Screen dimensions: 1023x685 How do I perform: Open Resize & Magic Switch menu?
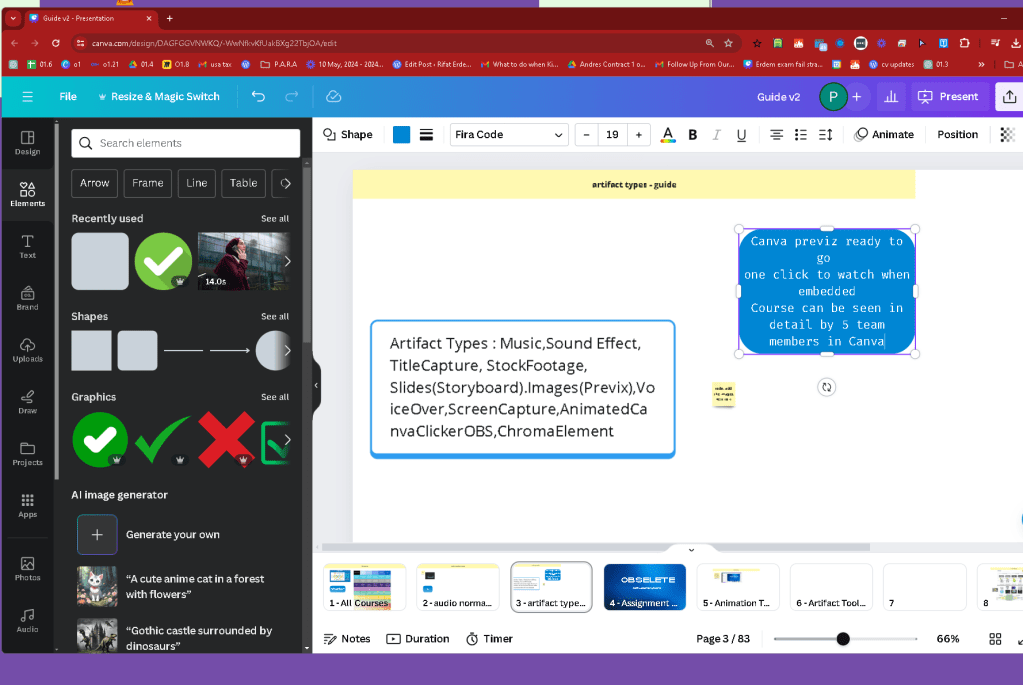159,97
